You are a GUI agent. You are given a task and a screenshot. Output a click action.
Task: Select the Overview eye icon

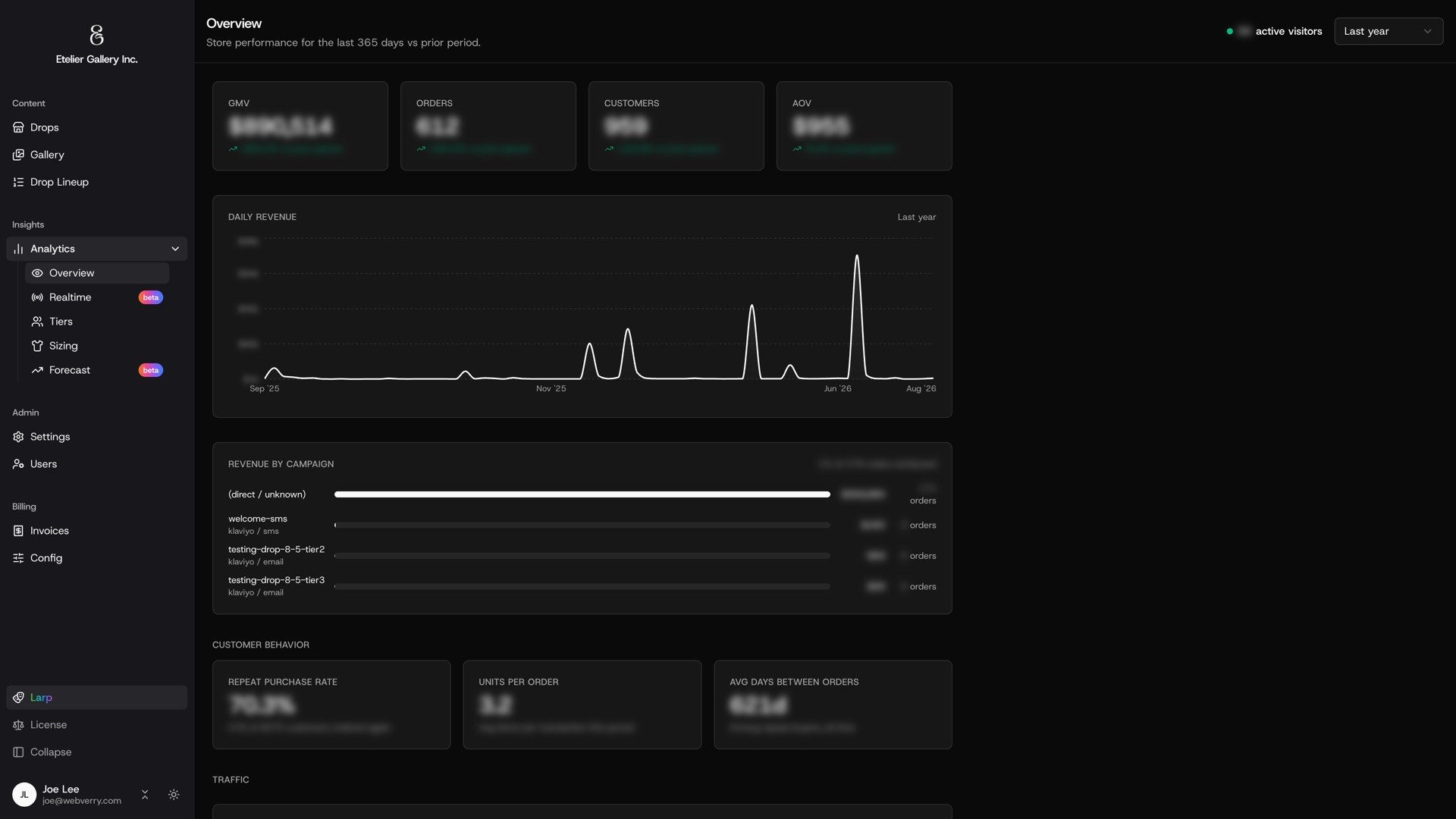point(37,273)
